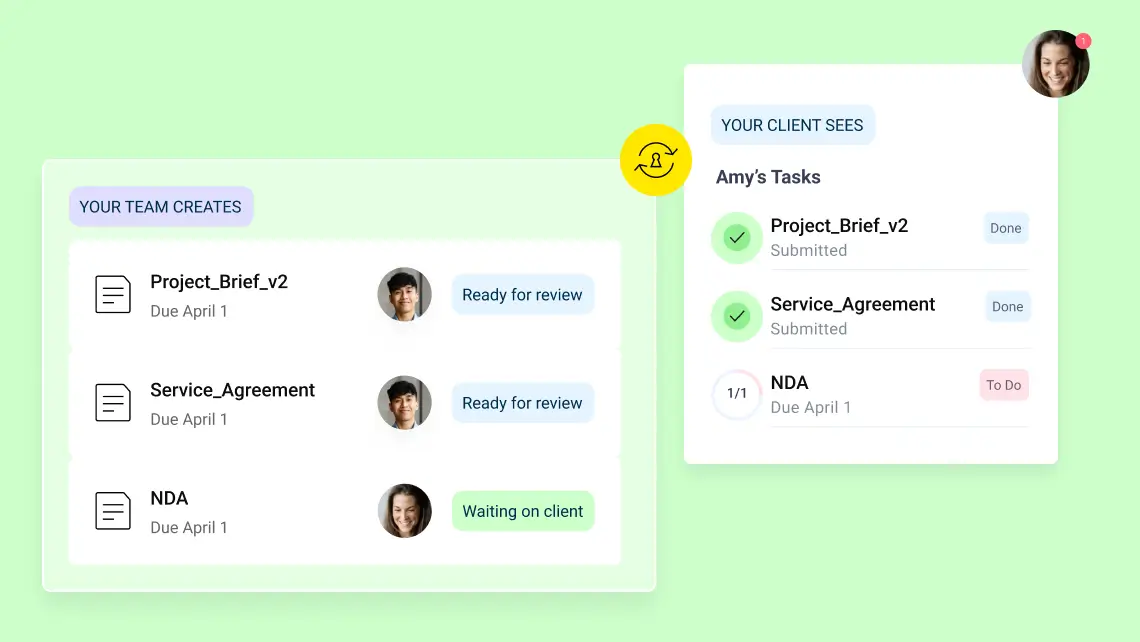1140x642 pixels.
Task: Click Submitted under client's Project_Brief_v2
Action: 808,250
